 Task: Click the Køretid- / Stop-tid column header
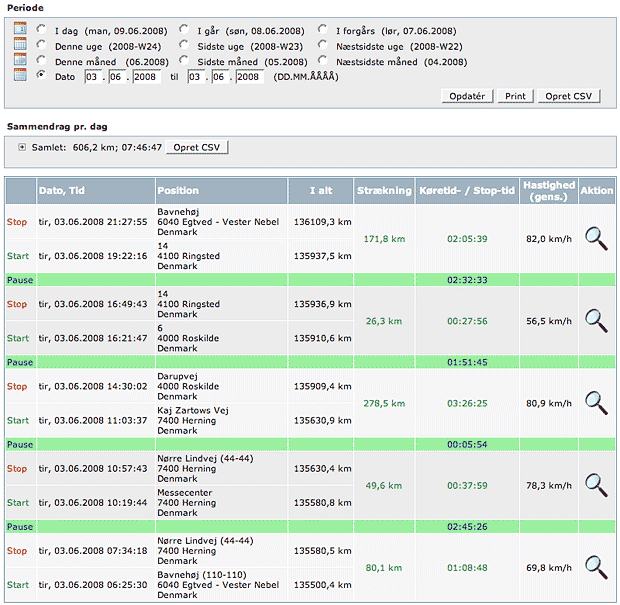[467, 191]
